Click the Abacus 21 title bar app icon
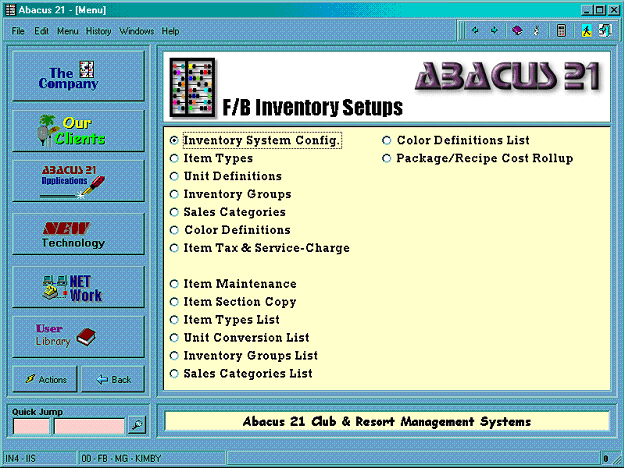 (x=10, y=10)
